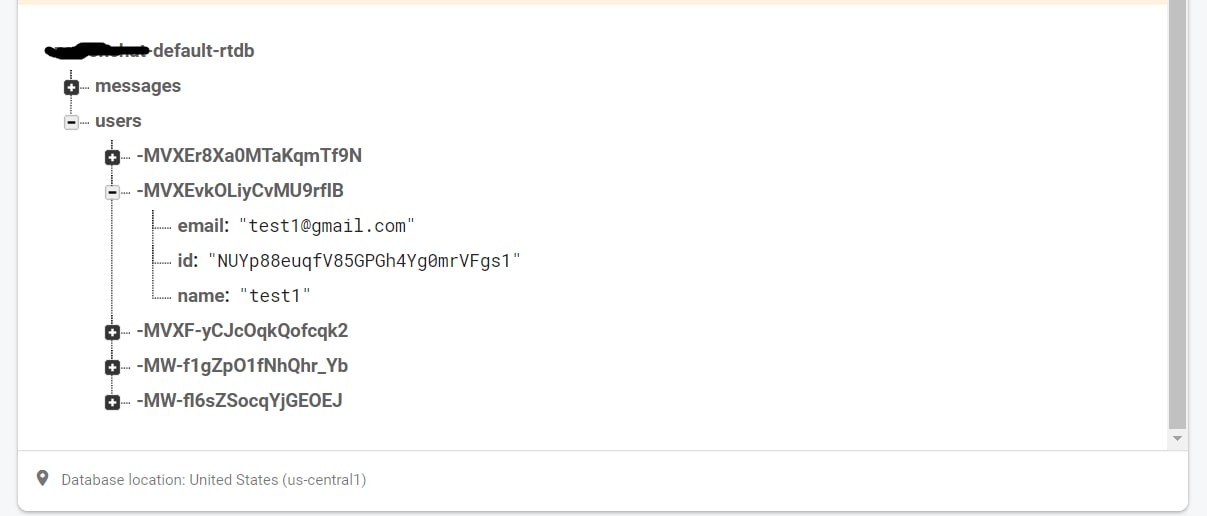Select the messages key label
The width and height of the screenshot is (1207, 516).
coord(138,86)
